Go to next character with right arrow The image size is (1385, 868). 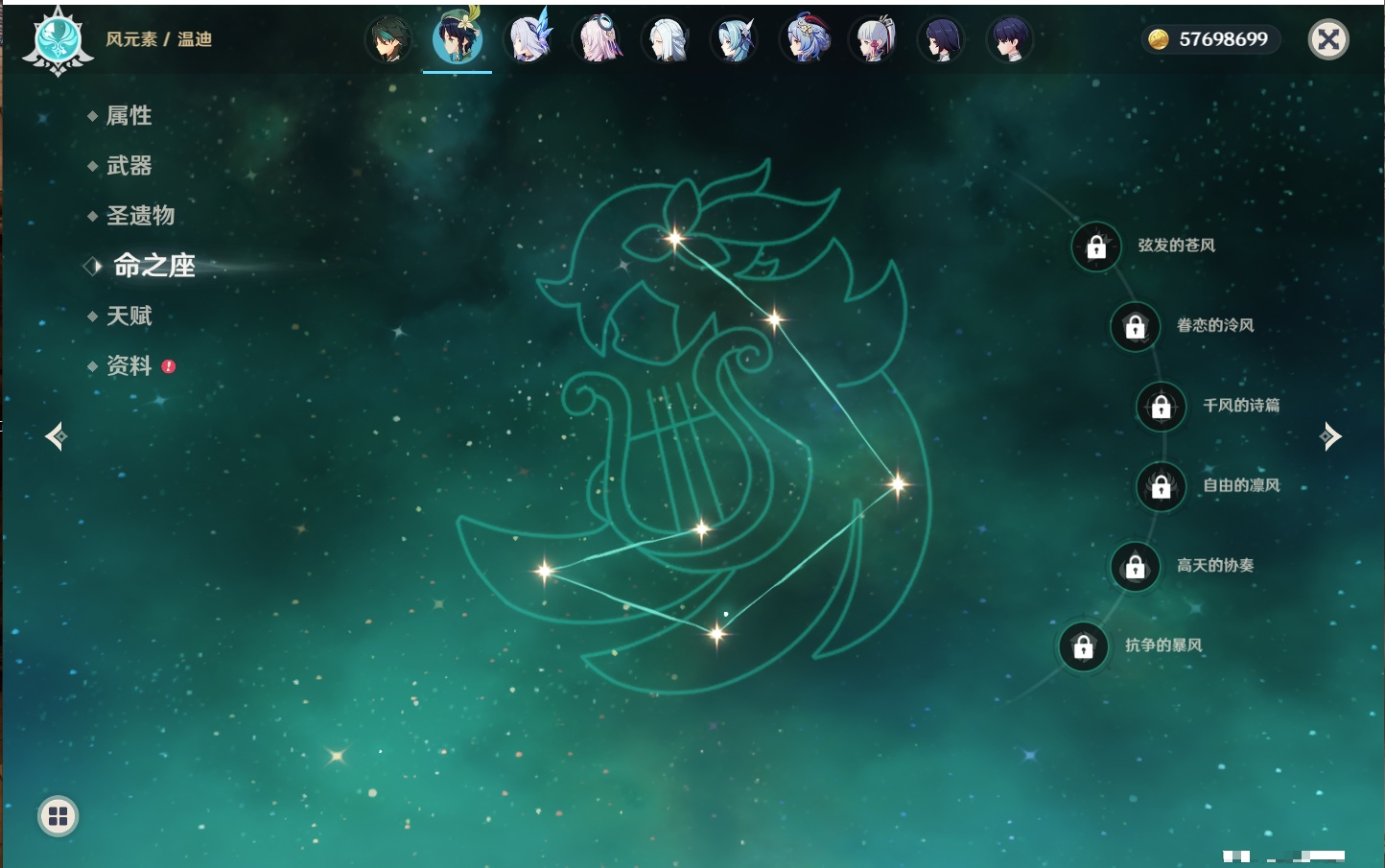tap(1330, 436)
